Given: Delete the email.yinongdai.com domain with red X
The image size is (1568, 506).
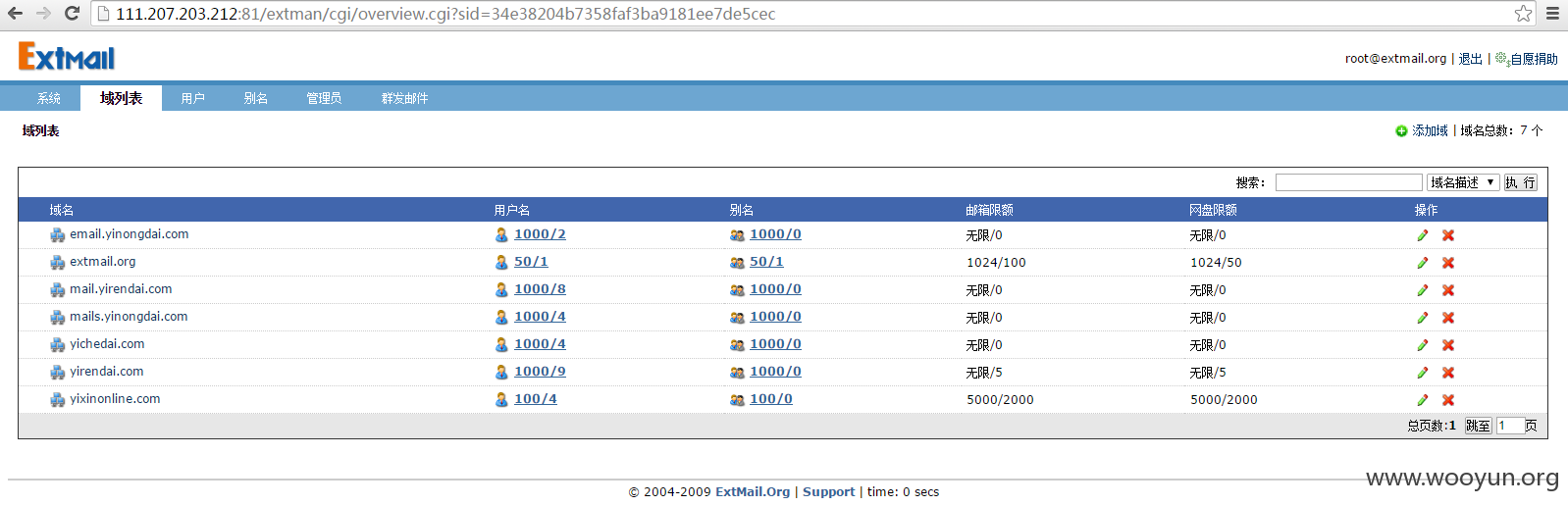Looking at the screenshot, I should tap(1448, 235).
